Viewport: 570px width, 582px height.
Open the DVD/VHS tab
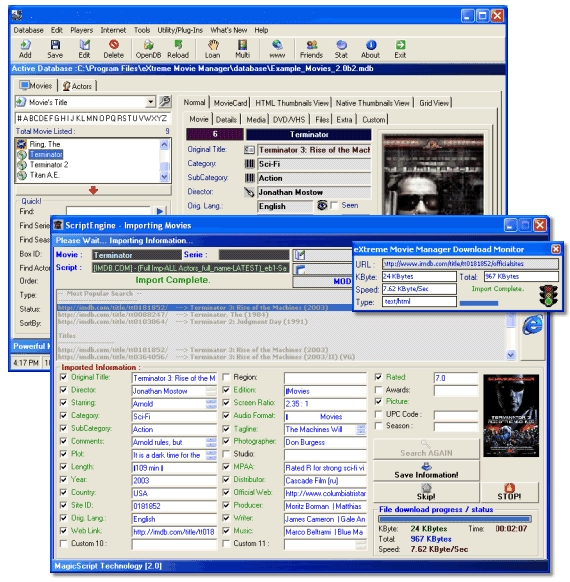289,120
